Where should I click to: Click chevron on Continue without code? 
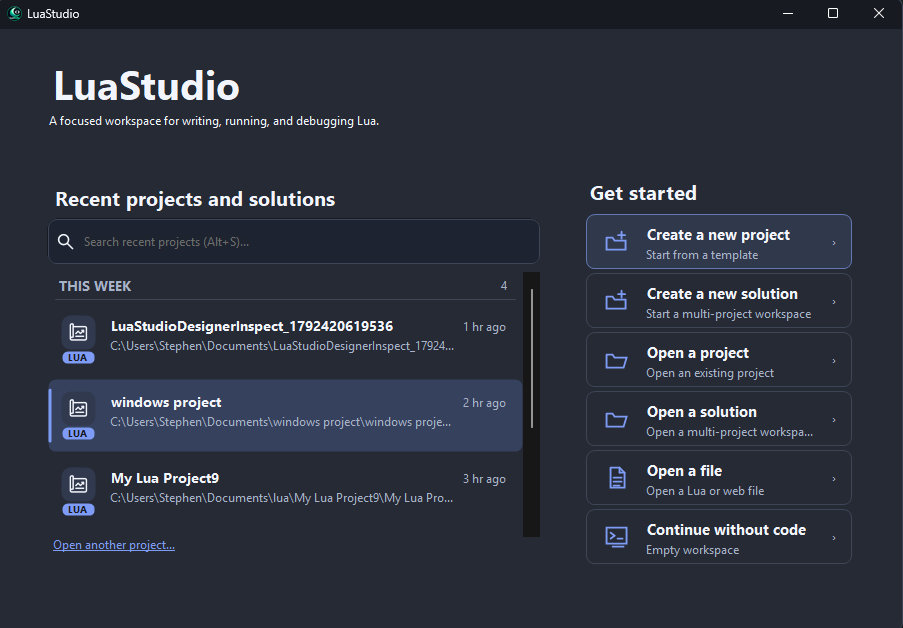[834, 538]
